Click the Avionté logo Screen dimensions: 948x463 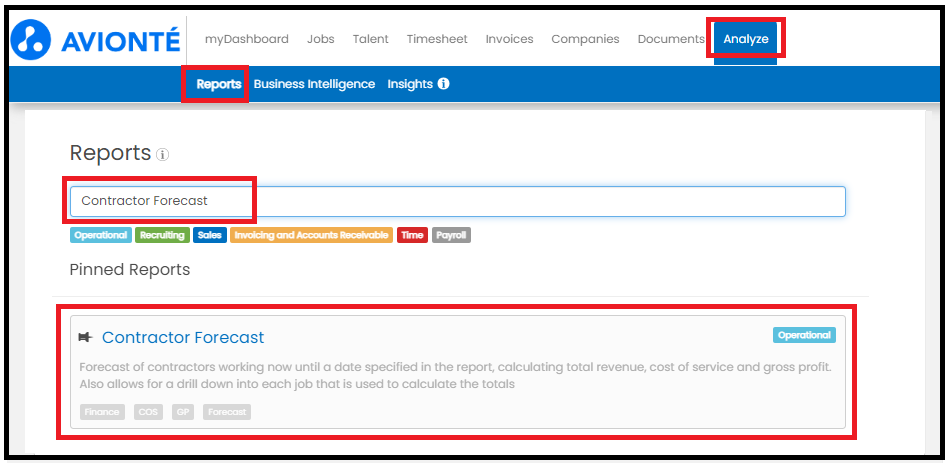point(96,39)
